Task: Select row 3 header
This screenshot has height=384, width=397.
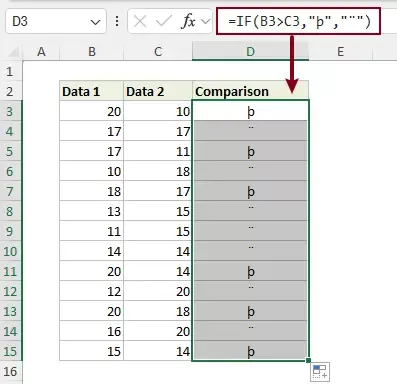Action: pyautogui.click(x=11, y=111)
